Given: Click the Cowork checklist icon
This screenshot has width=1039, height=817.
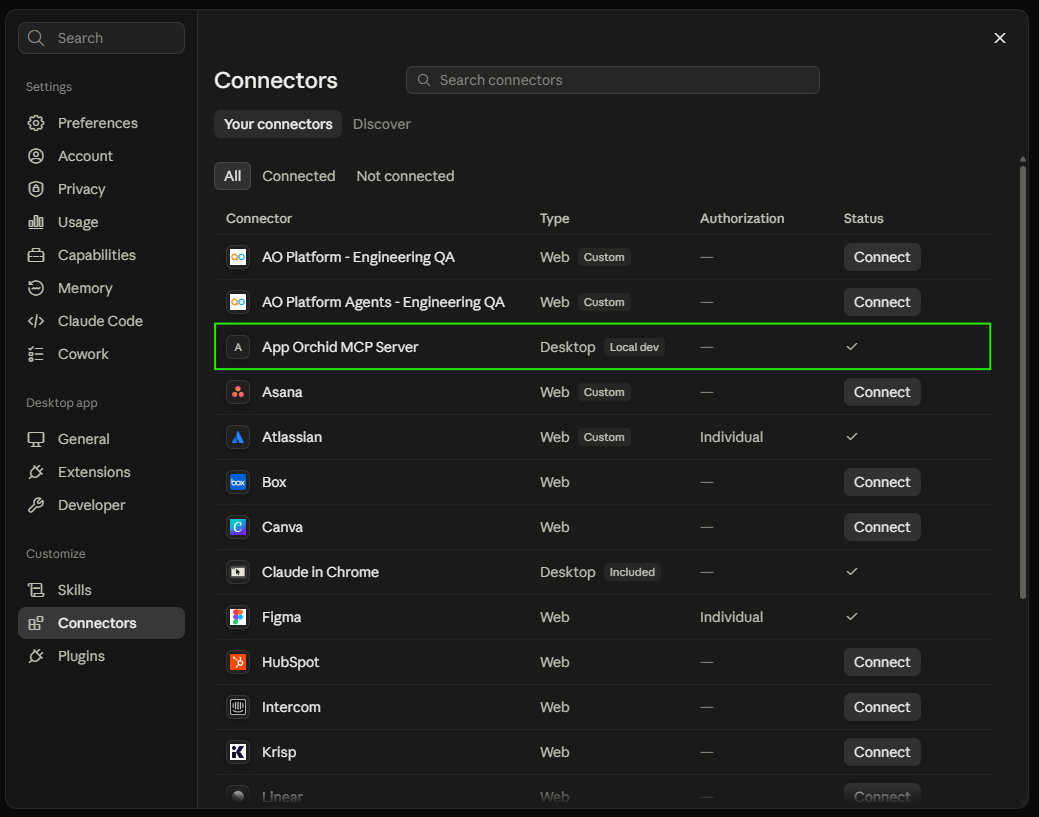Looking at the screenshot, I should pyautogui.click(x=36, y=354).
